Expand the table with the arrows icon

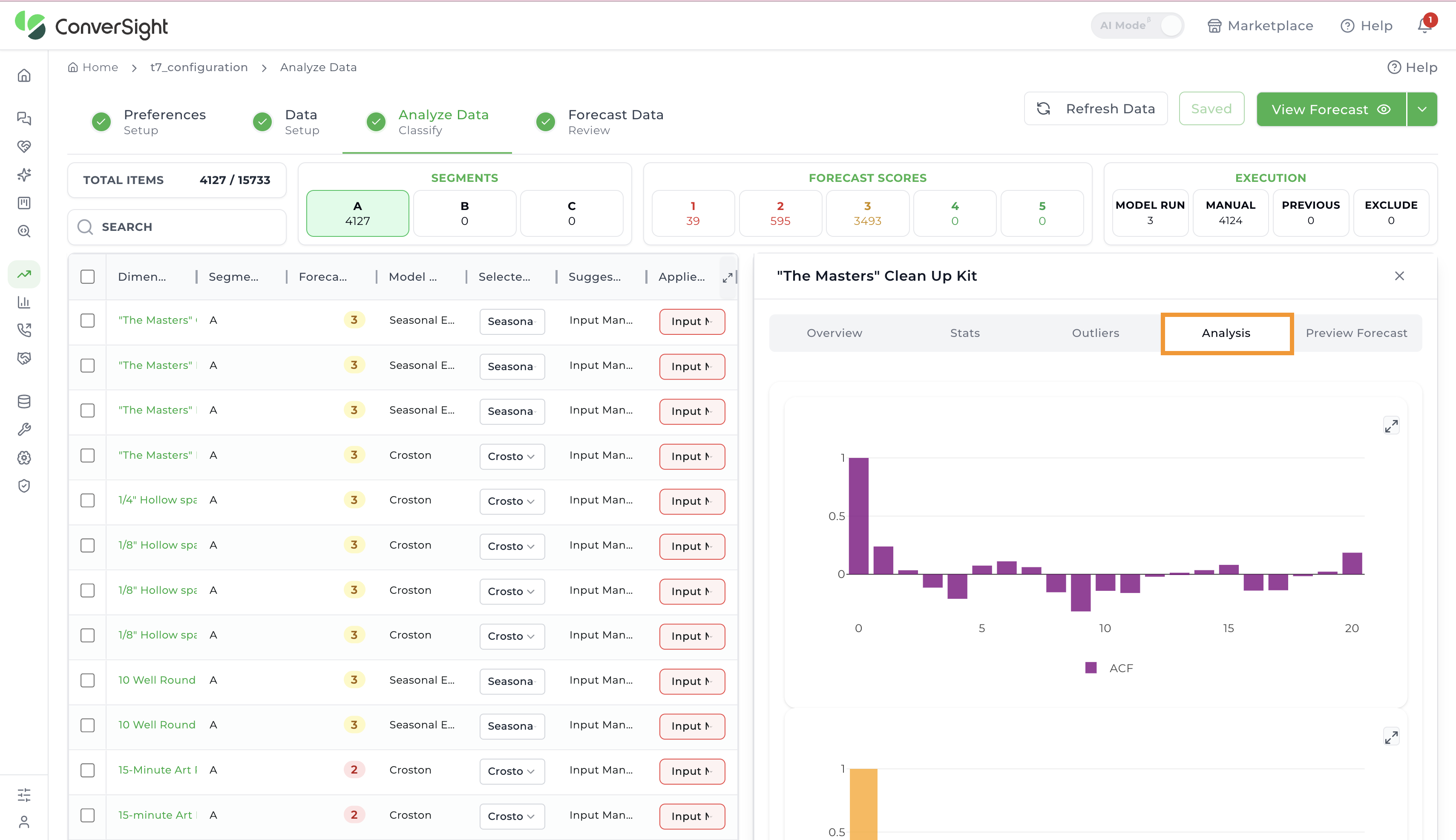click(x=728, y=277)
